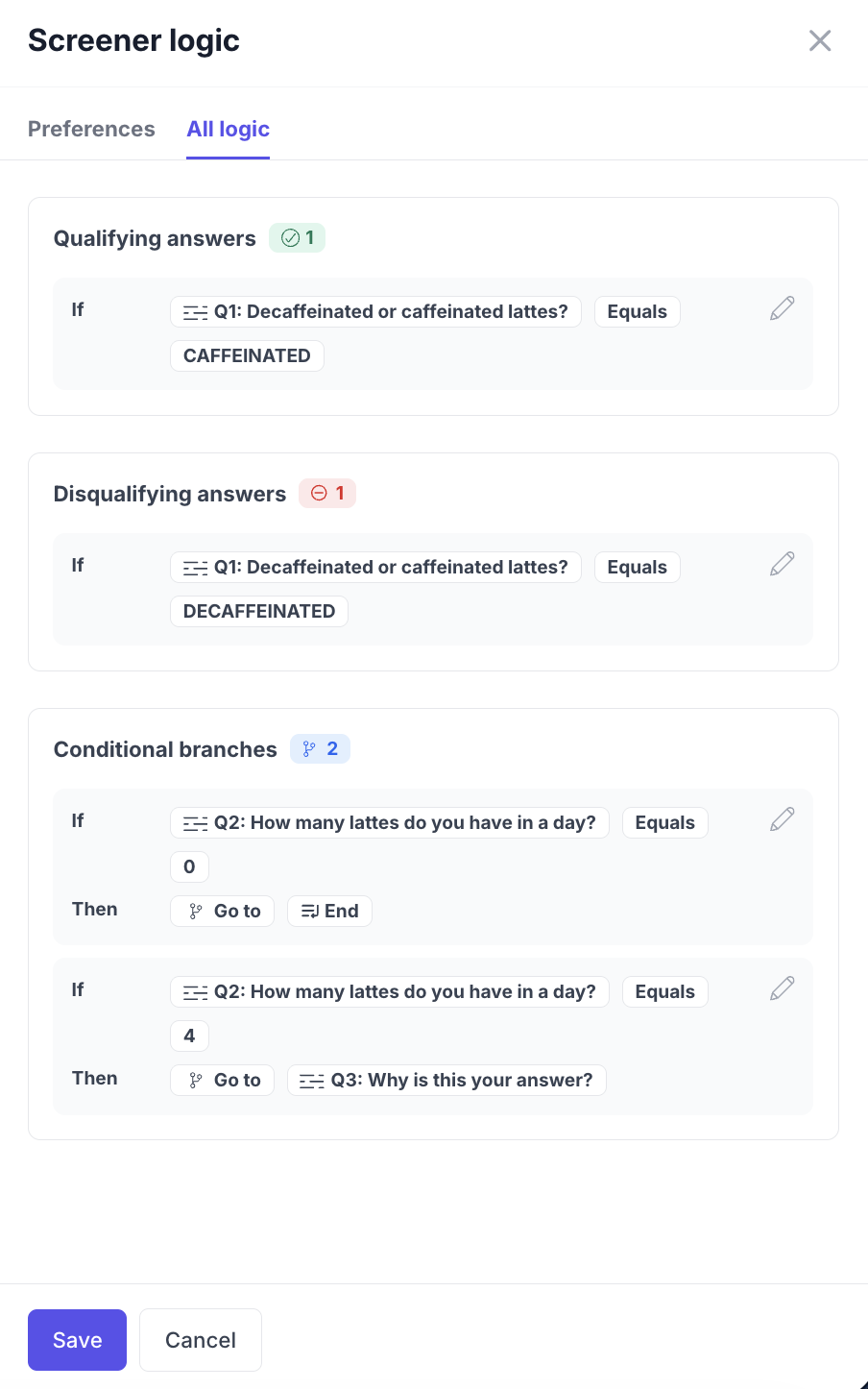868x1389 pixels.
Task: Edit the CAFFEINATED qualifying rule pencil icon
Action: (783, 308)
